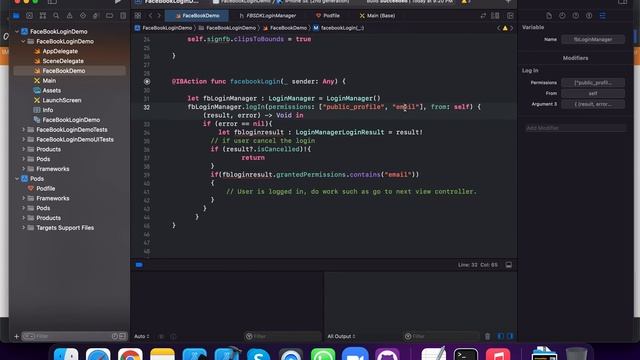Click the facebookLogin(_:) jump bar item
Viewport: 640px width, 360px height.
pos(339,28)
